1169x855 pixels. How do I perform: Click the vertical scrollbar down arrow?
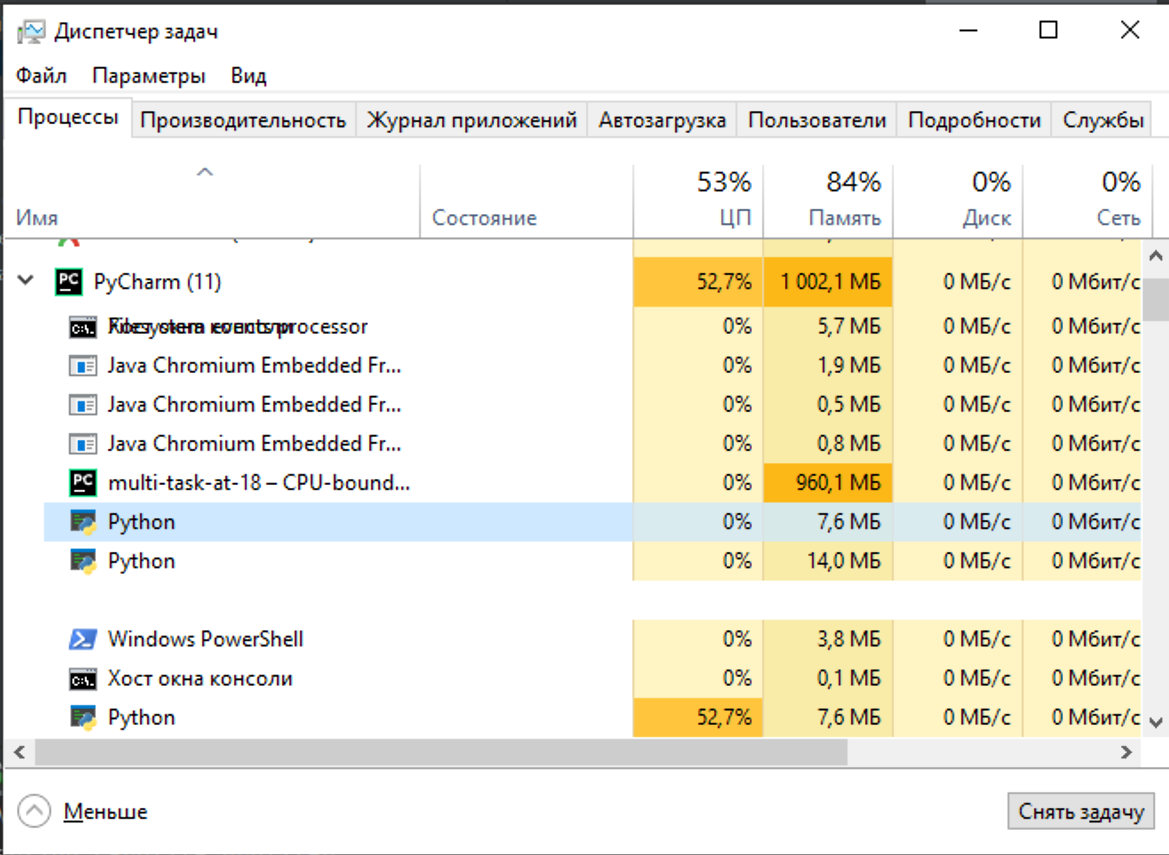[x=1156, y=722]
